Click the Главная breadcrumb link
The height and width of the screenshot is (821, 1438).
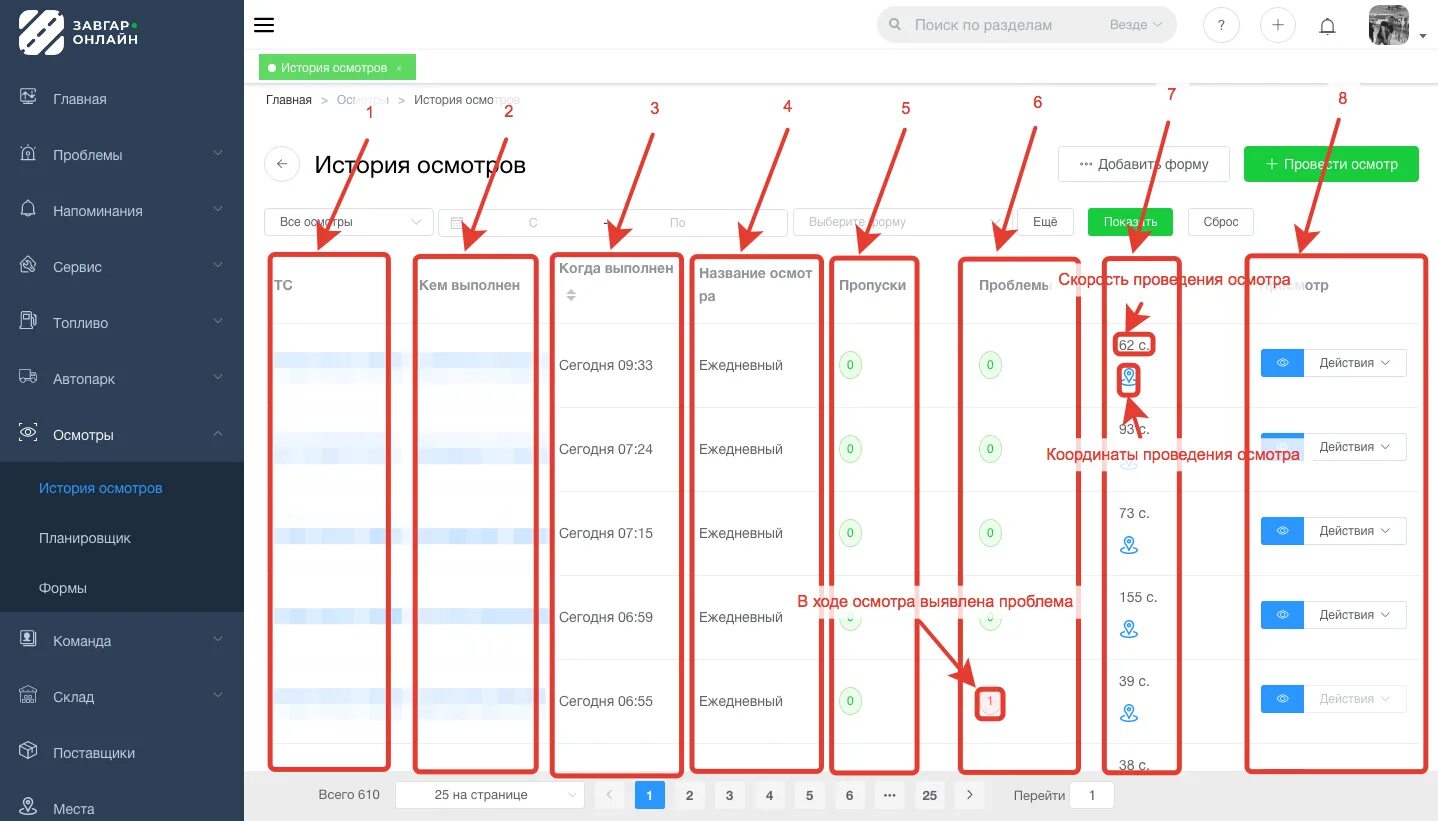tap(289, 100)
